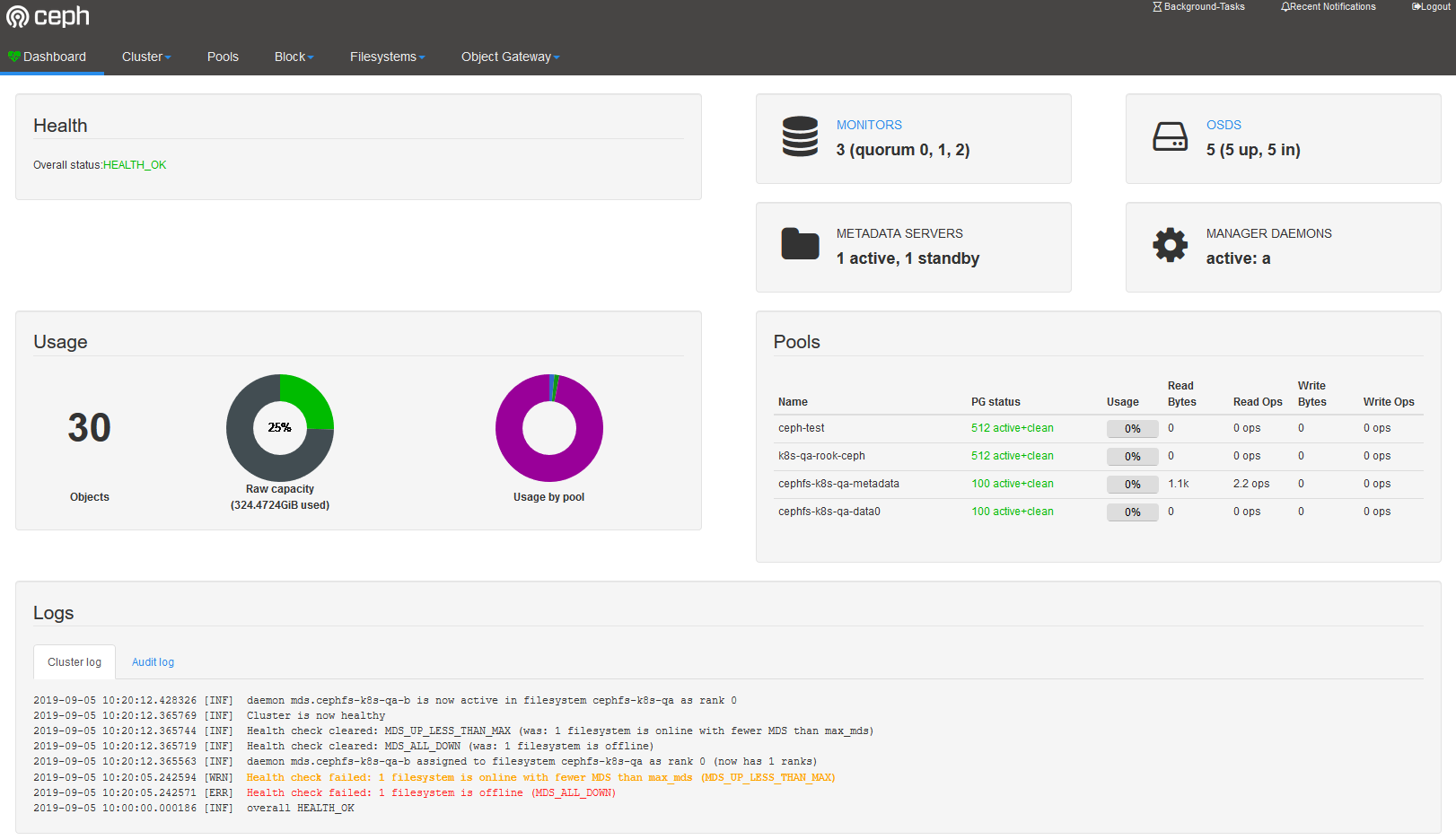
Task: Open Background-Tasks in the top bar
Action: point(1198,6)
